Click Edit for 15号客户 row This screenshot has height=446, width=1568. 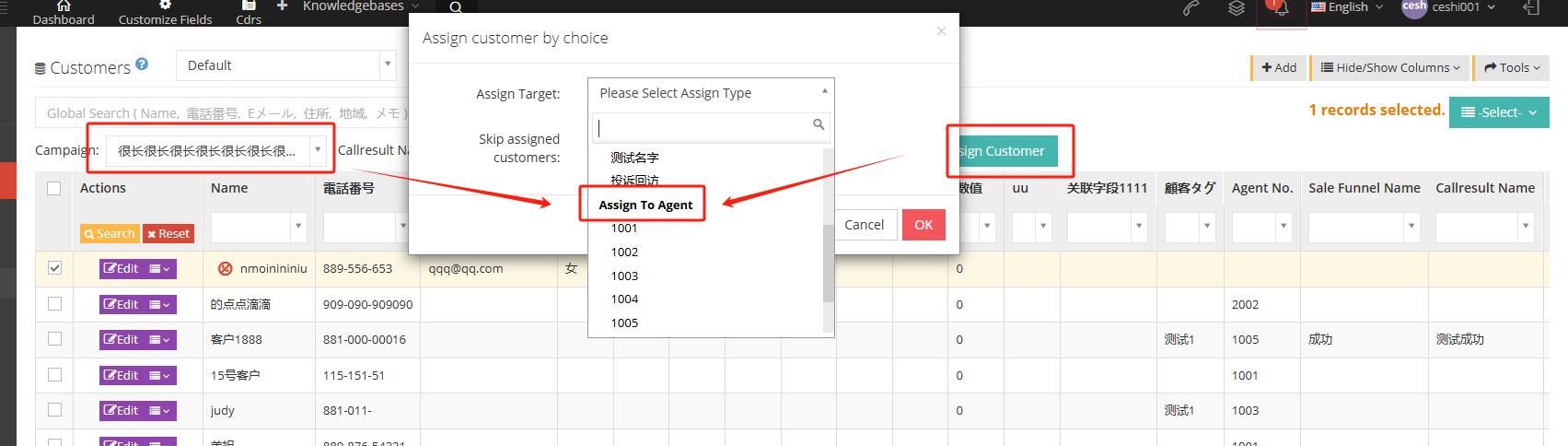(122, 375)
